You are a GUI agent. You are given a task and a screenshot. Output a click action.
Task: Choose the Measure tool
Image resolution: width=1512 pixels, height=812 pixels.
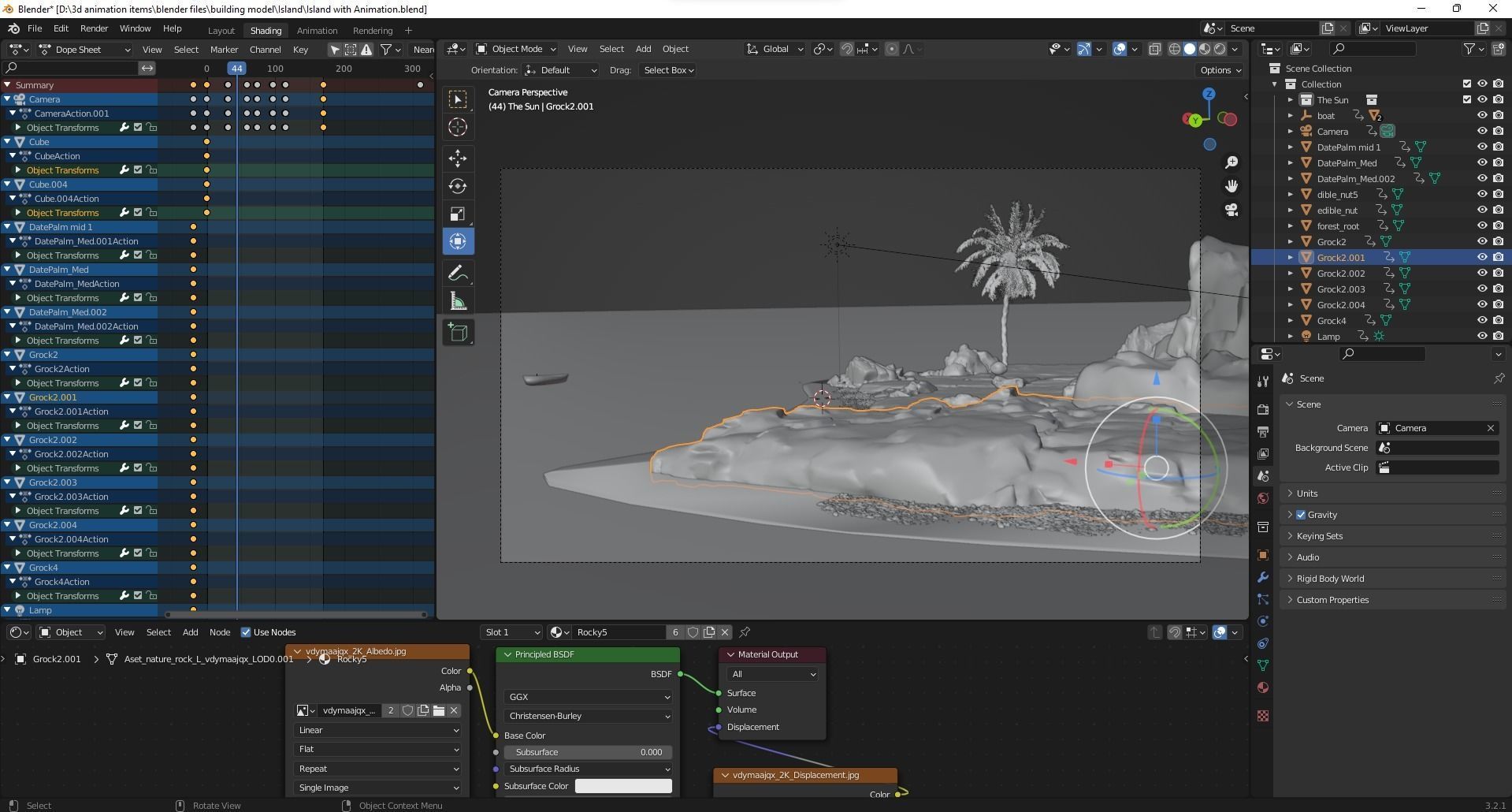(x=458, y=301)
